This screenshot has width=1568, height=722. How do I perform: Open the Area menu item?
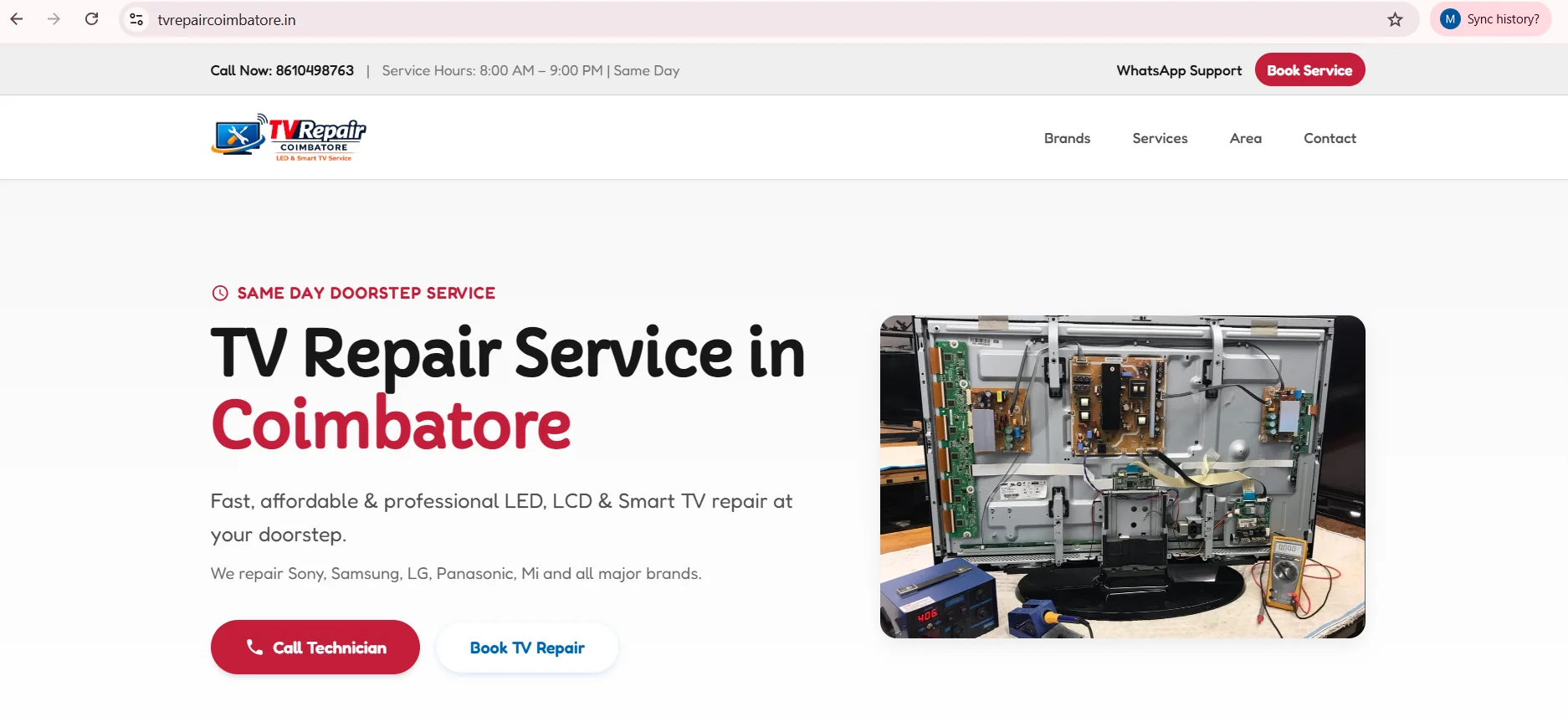(1246, 138)
